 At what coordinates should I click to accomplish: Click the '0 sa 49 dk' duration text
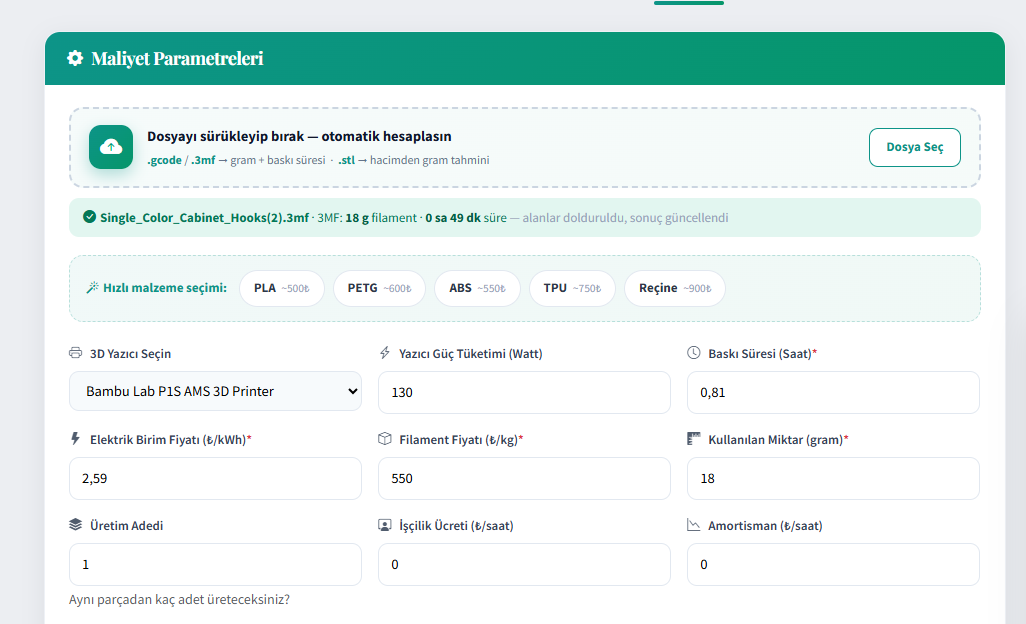(453, 218)
